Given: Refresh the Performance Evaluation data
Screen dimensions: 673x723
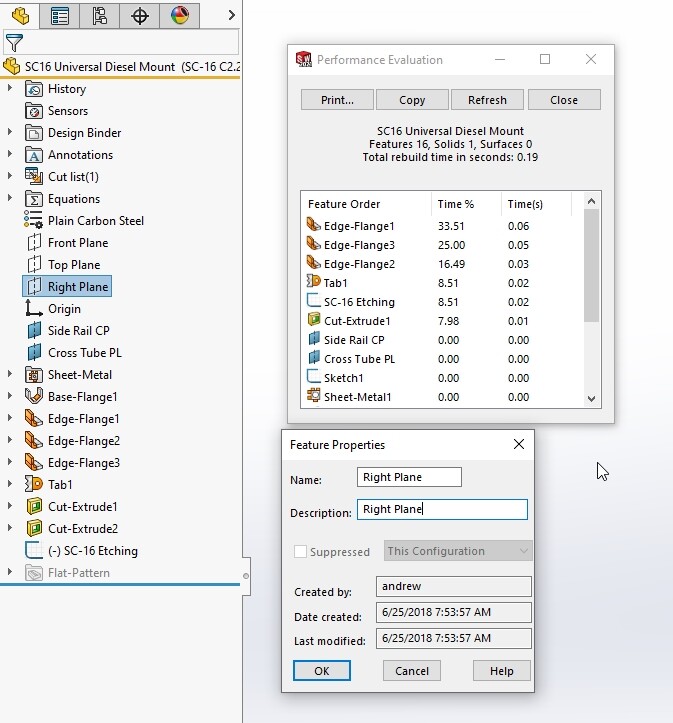Looking at the screenshot, I should (x=487, y=100).
